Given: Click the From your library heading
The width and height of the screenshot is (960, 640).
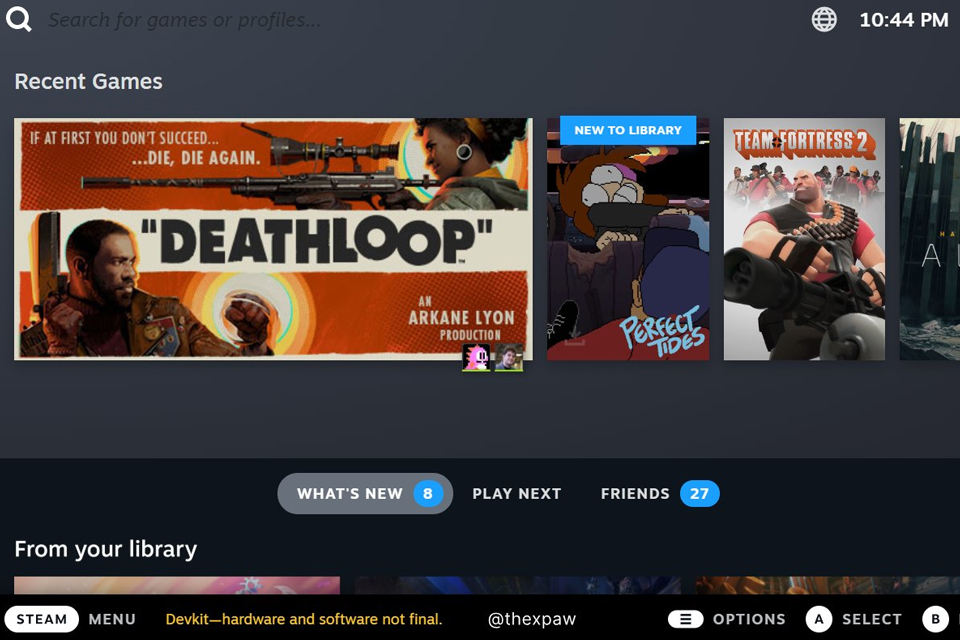Looking at the screenshot, I should pyautogui.click(x=105, y=549).
